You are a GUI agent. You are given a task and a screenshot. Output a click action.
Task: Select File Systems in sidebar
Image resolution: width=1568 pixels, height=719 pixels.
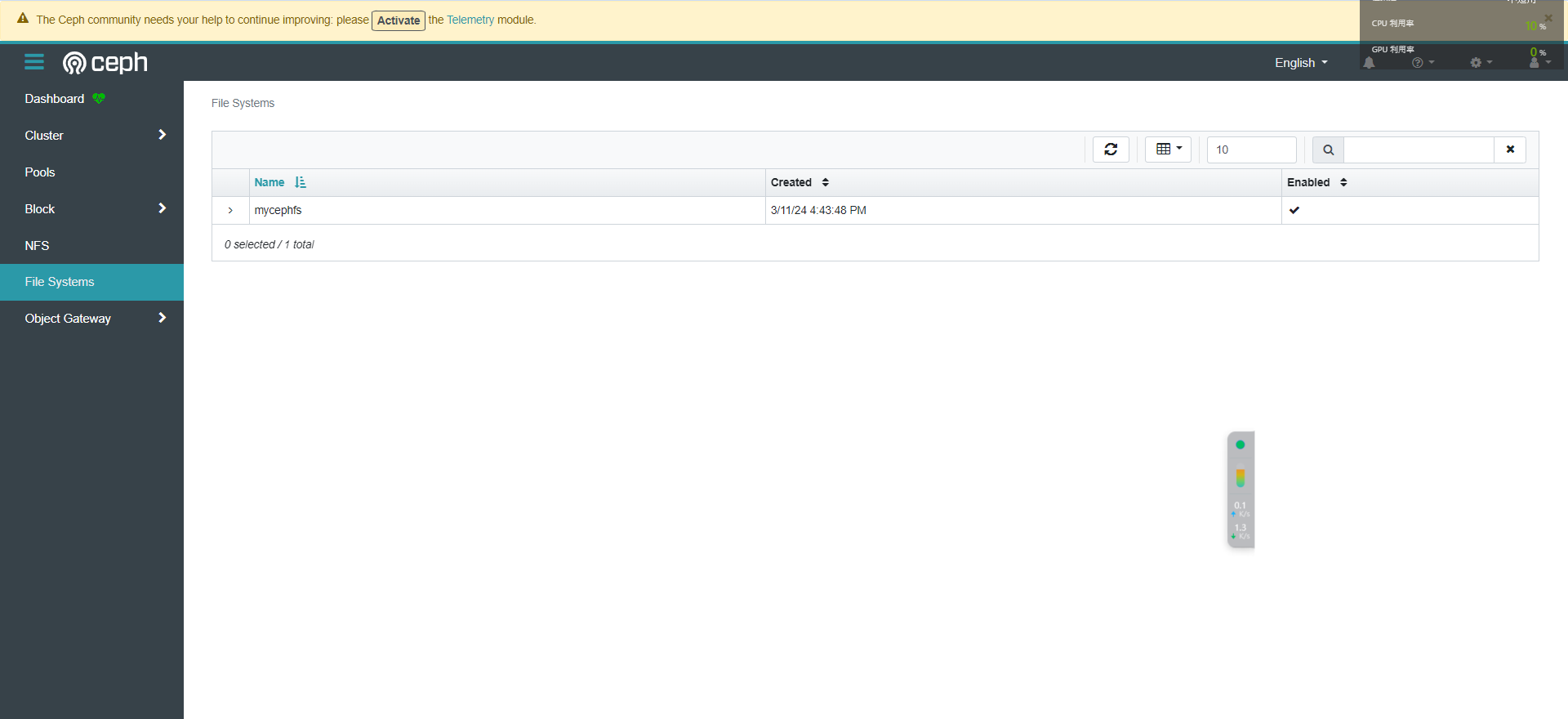tap(91, 282)
